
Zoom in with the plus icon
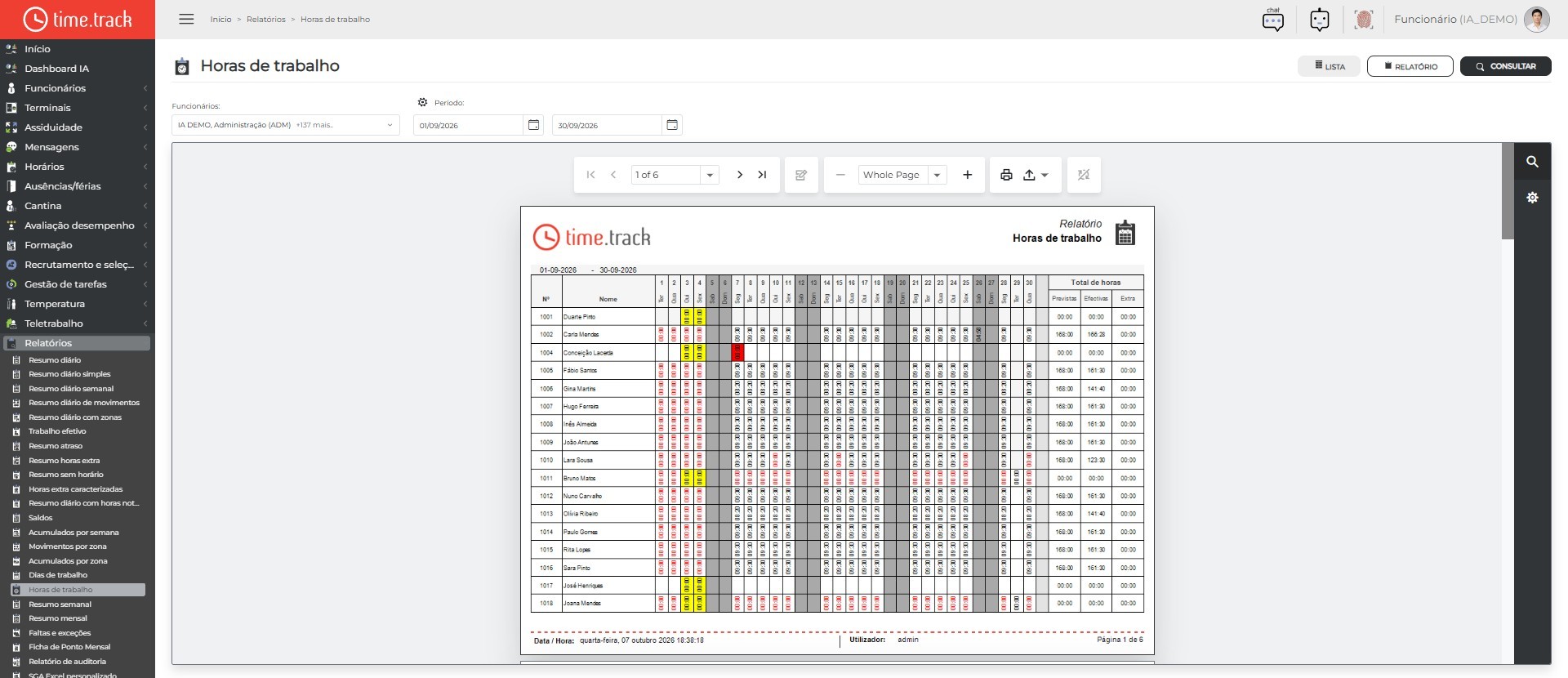click(968, 175)
